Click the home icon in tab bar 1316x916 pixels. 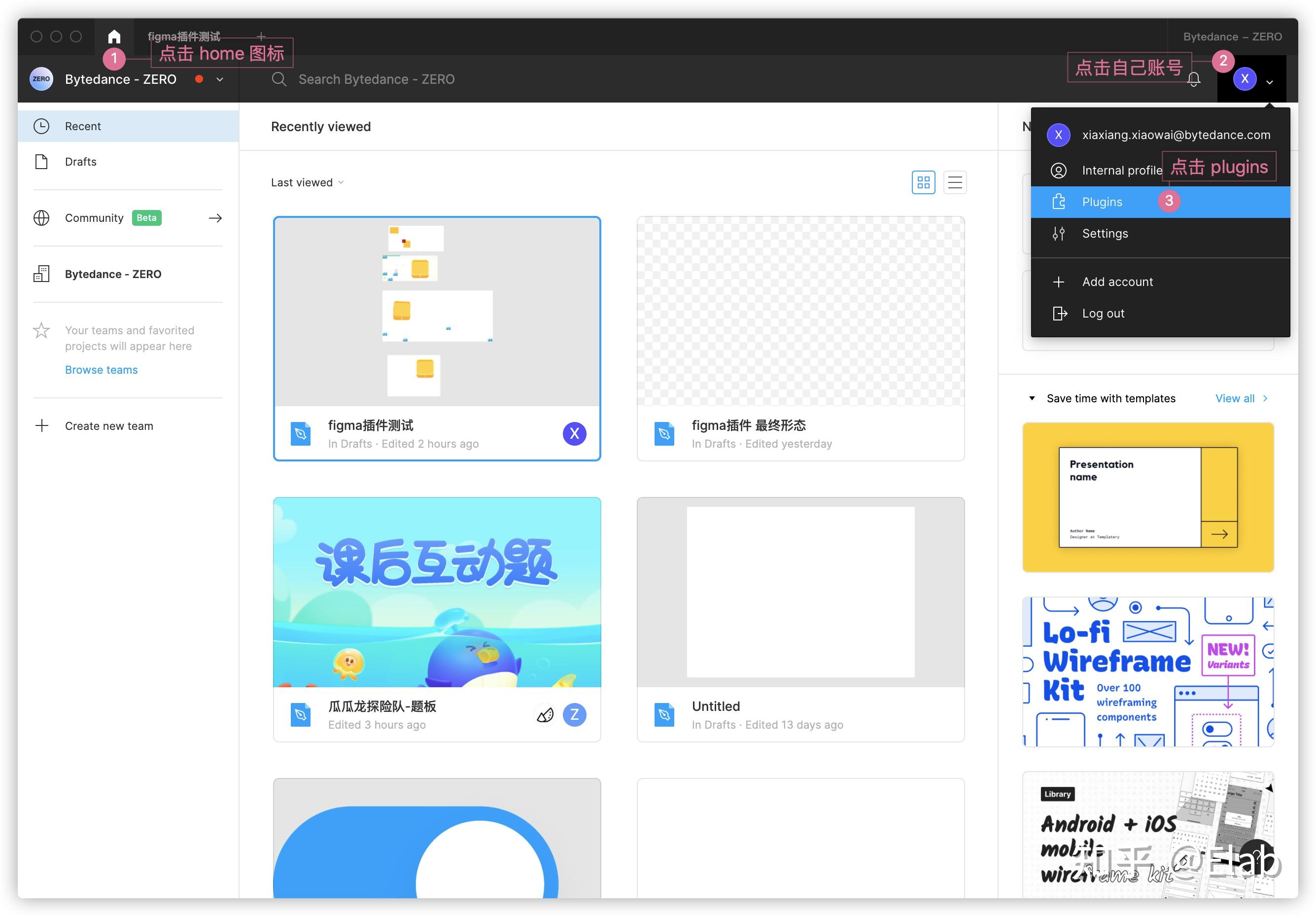click(x=114, y=36)
